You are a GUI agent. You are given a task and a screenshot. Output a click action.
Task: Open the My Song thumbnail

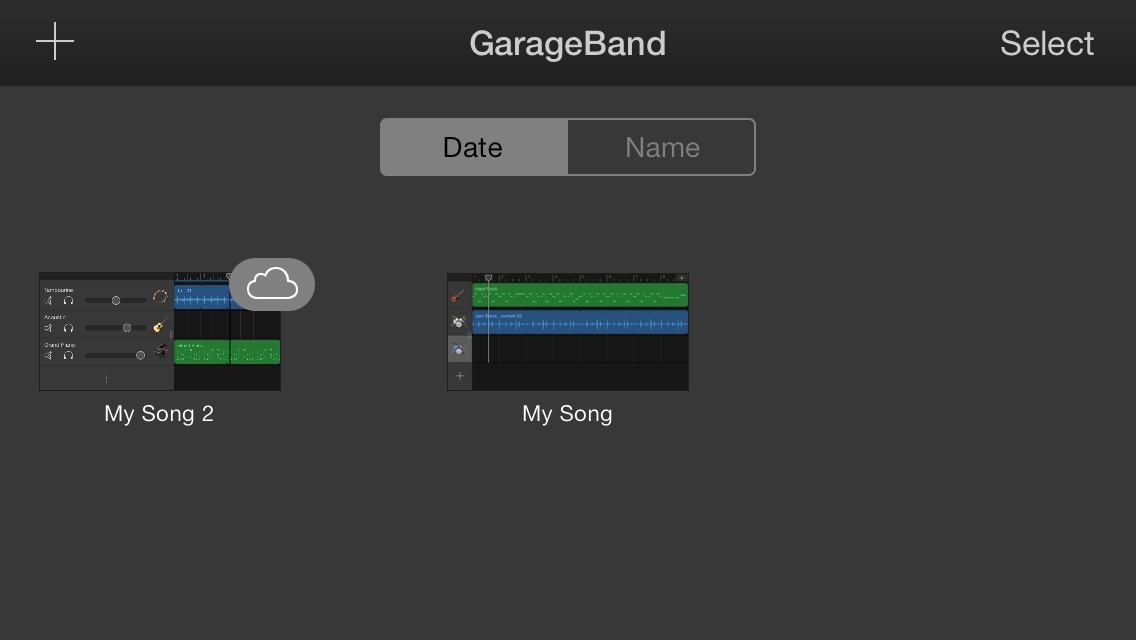coord(568,331)
